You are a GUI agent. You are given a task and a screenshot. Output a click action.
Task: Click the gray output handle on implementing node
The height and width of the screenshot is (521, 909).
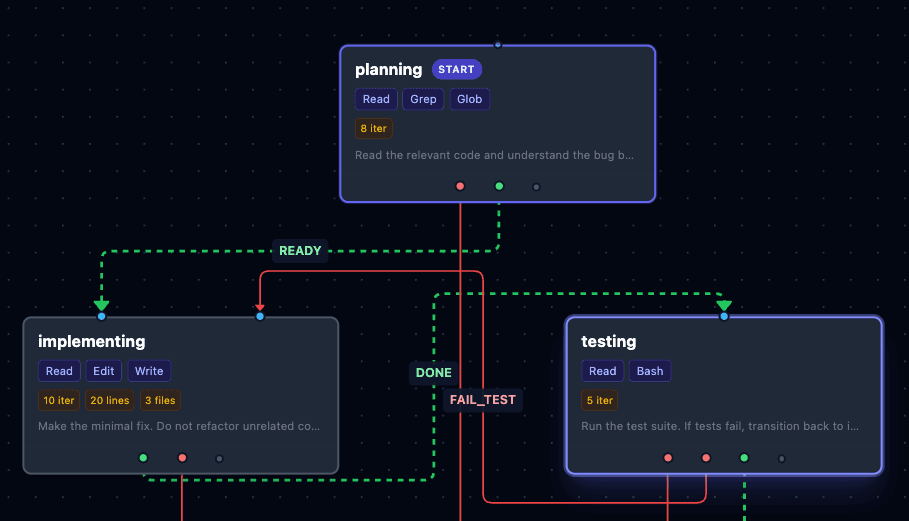(219, 458)
